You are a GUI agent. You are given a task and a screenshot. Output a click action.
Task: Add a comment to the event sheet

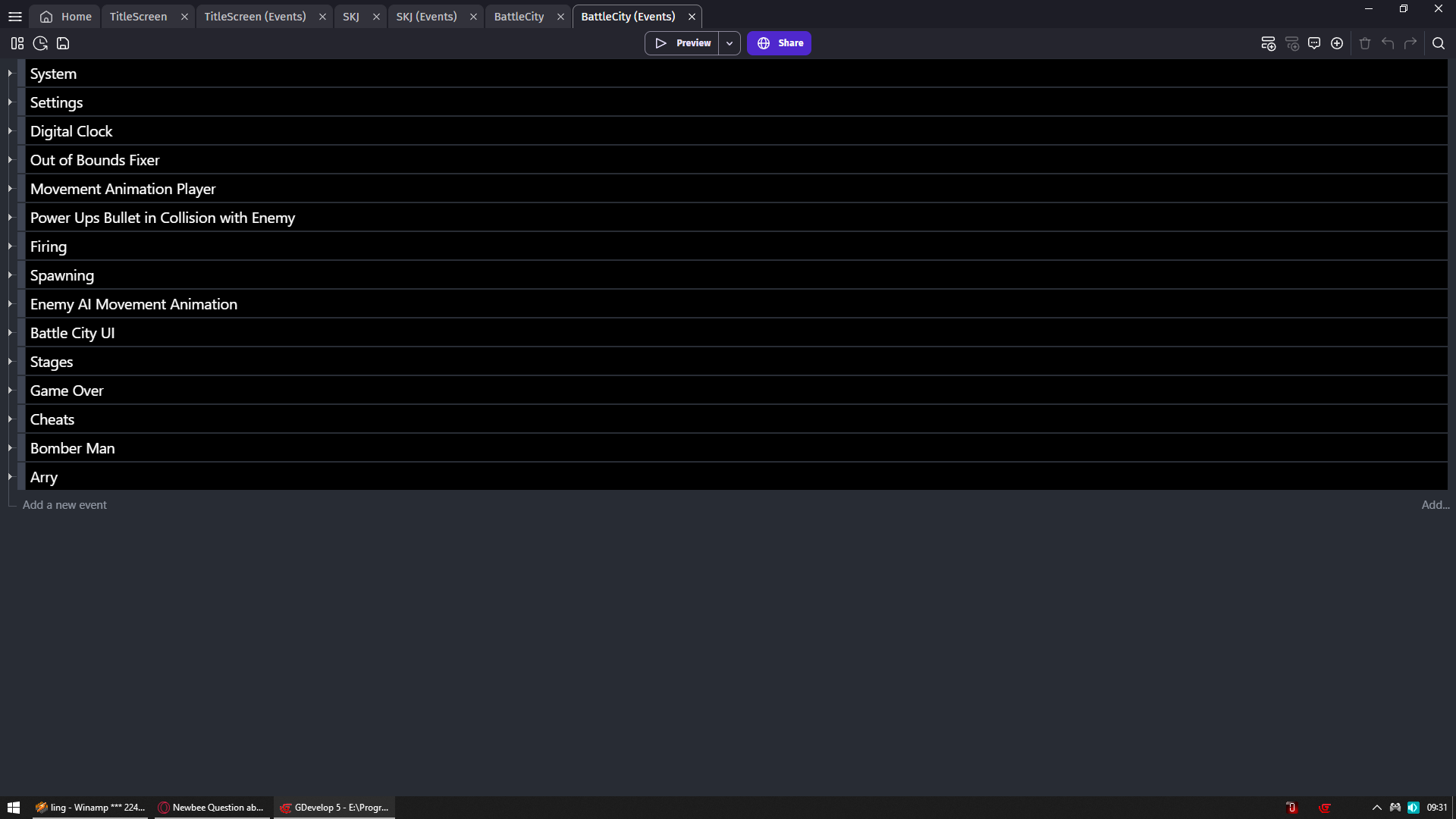pos(1314,43)
